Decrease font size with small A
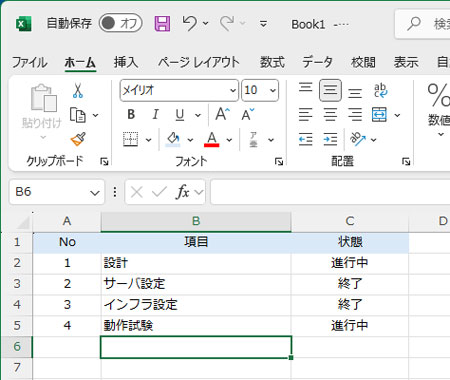This screenshot has width=450, height=380. click(248, 114)
